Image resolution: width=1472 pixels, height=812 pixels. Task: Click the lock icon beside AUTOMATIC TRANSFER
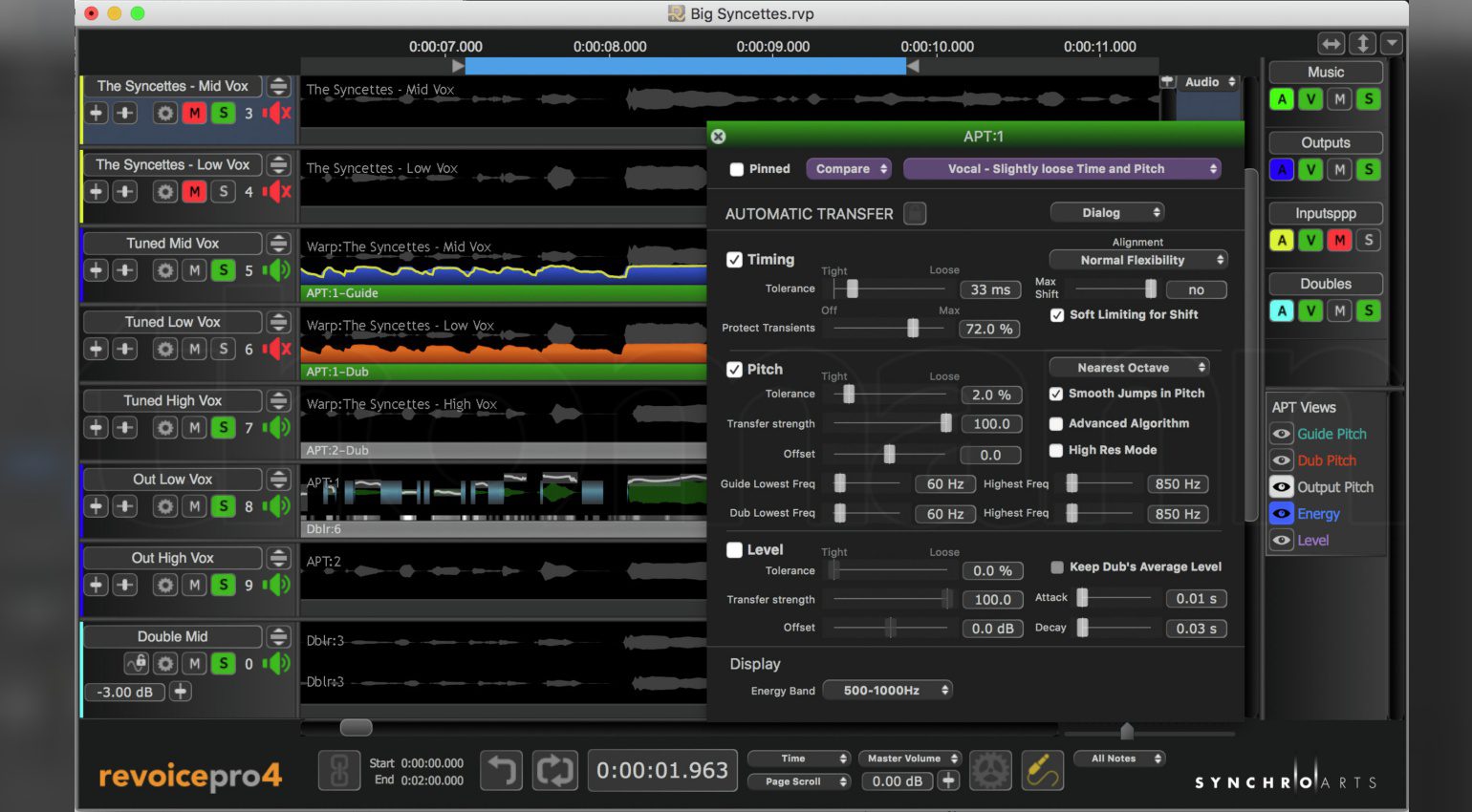click(x=915, y=213)
